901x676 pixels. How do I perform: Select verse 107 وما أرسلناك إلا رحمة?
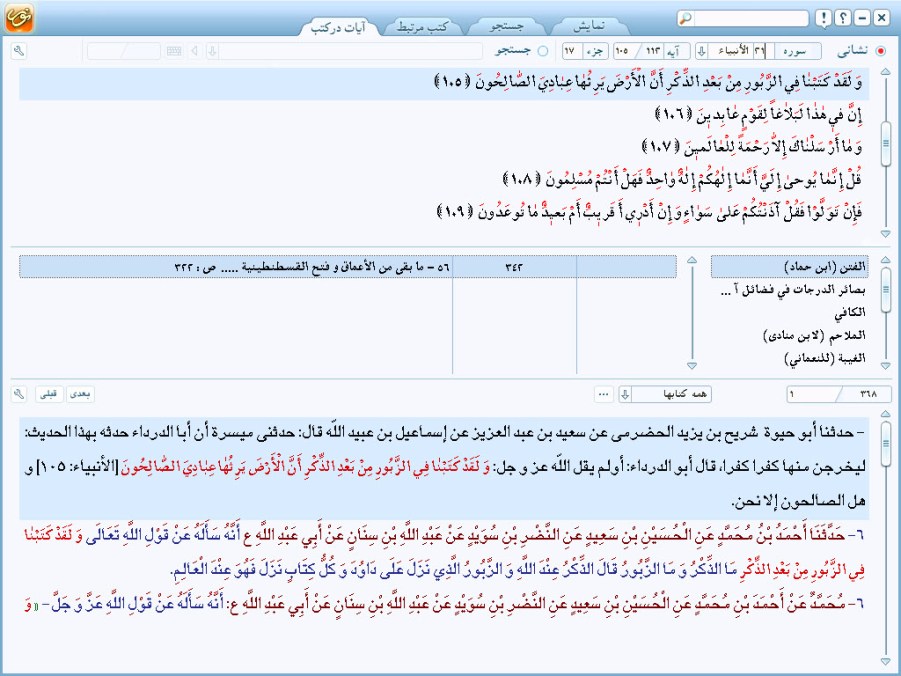752,147
